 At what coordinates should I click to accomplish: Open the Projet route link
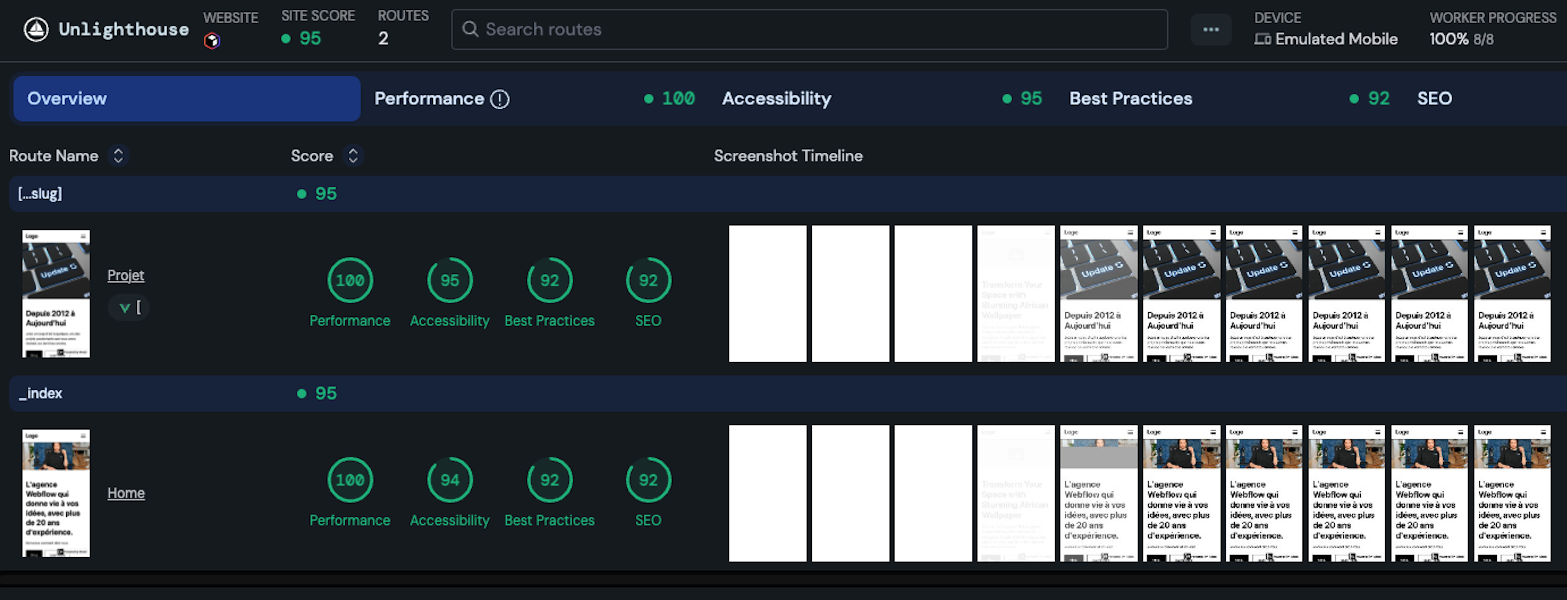126,275
